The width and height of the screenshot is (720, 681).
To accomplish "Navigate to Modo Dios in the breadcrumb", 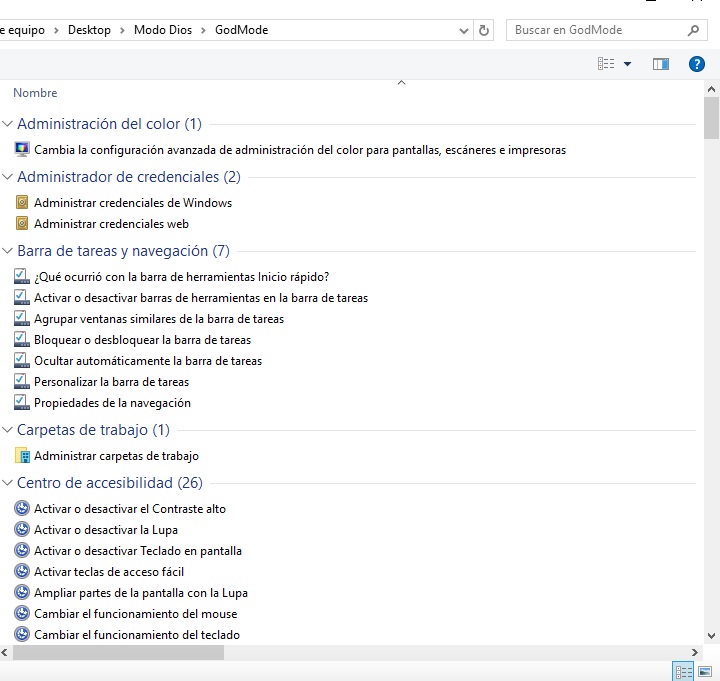I will [163, 30].
